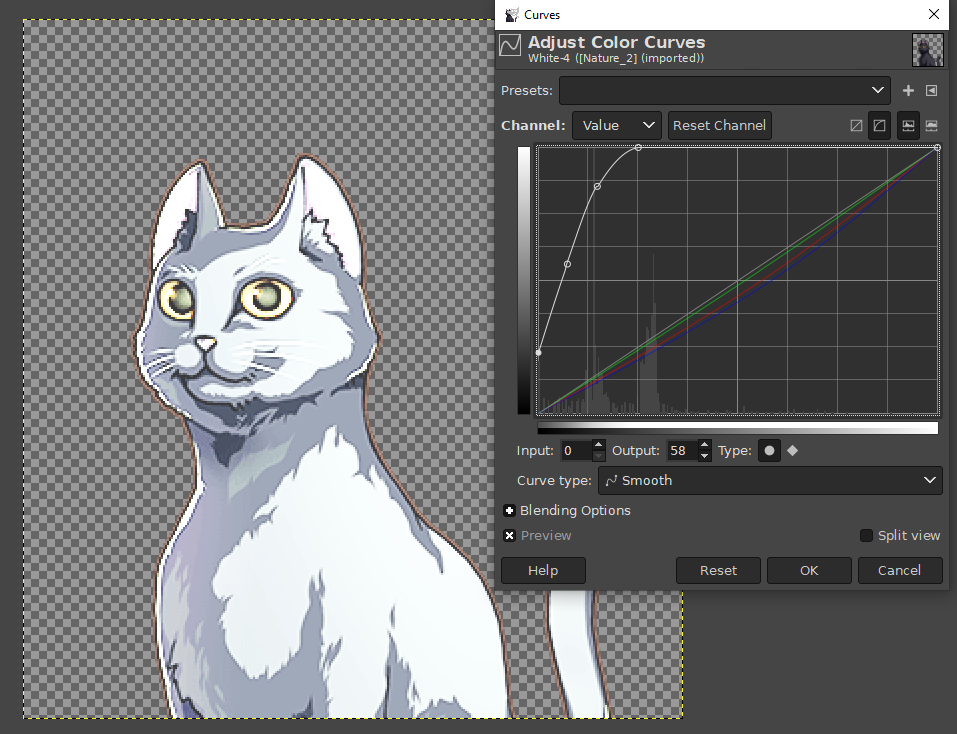This screenshot has width=957, height=734.
Task: Select the curve point at bottom-left edge
Action: (538, 353)
